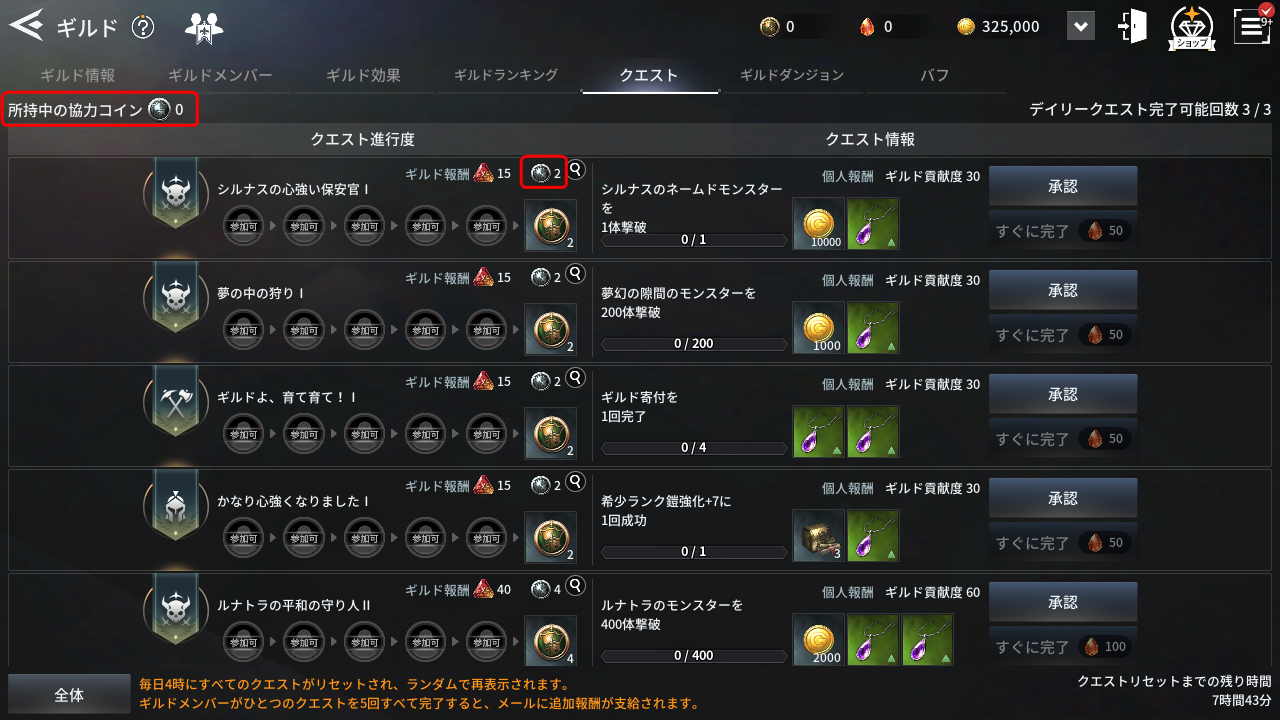Switch to the ギルドダンジョン tab

(x=791, y=75)
